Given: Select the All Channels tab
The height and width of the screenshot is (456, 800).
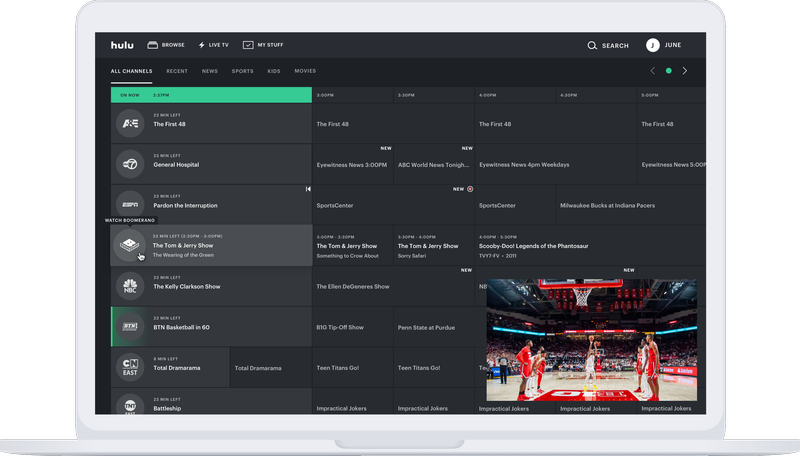Looking at the screenshot, I should pos(132,71).
